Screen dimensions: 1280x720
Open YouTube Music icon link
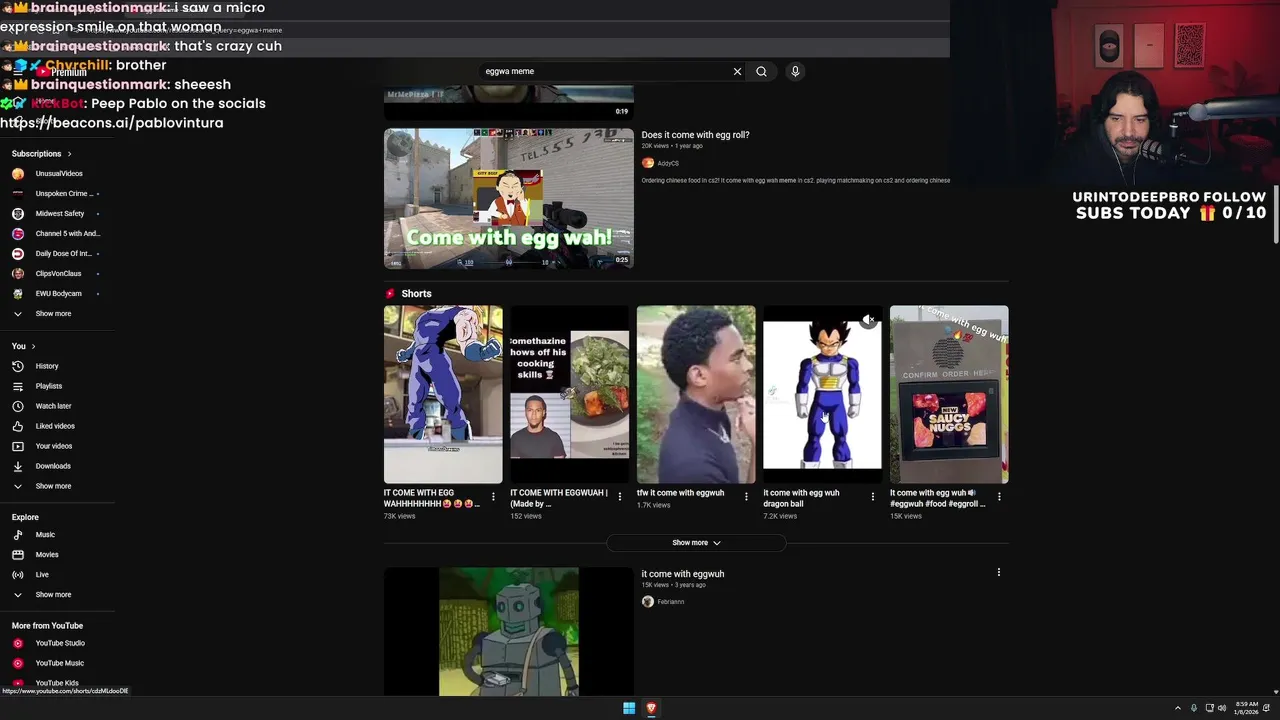pyautogui.click(x=17, y=663)
